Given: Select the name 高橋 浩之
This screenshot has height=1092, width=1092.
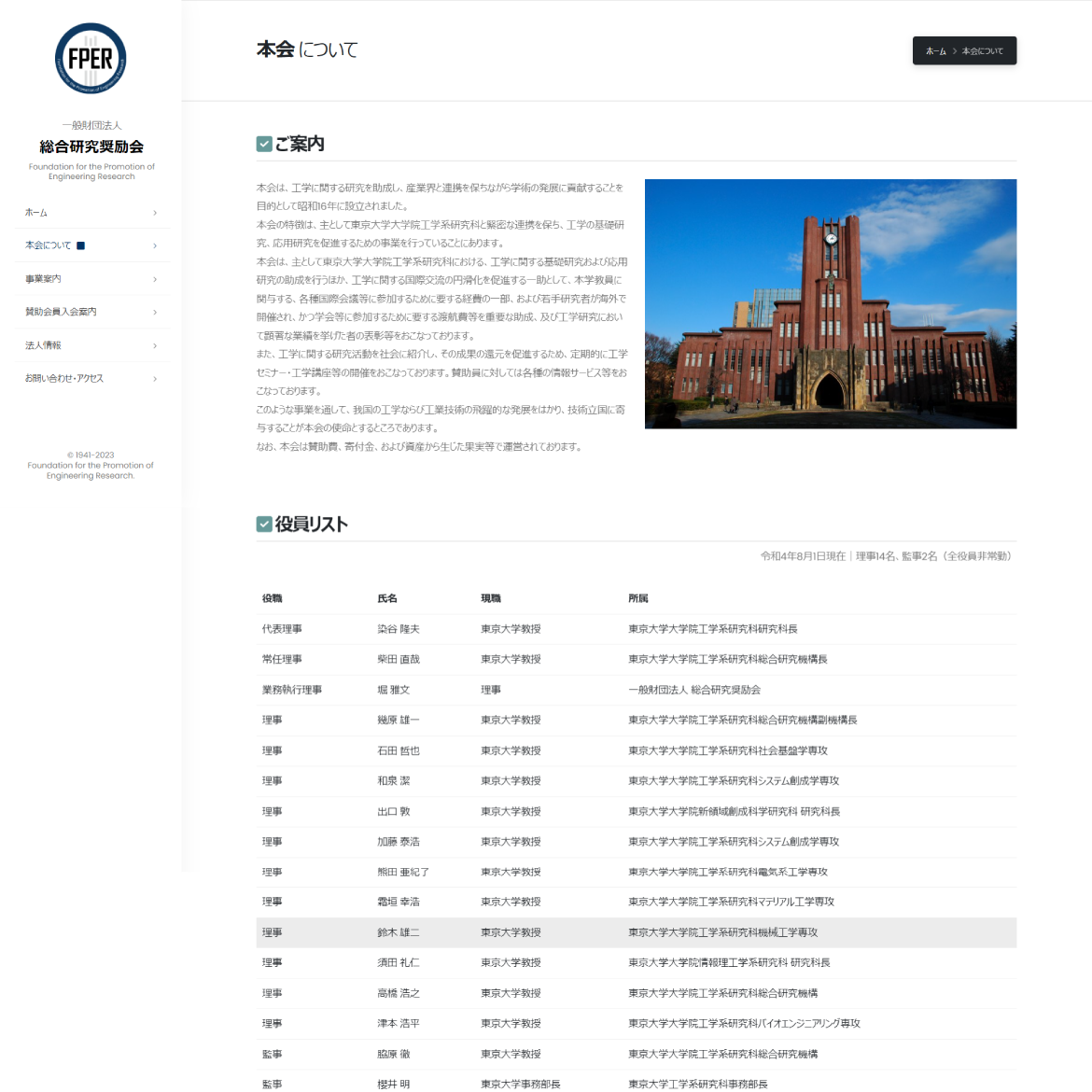Looking at the screenshot, I should (399, 993).
